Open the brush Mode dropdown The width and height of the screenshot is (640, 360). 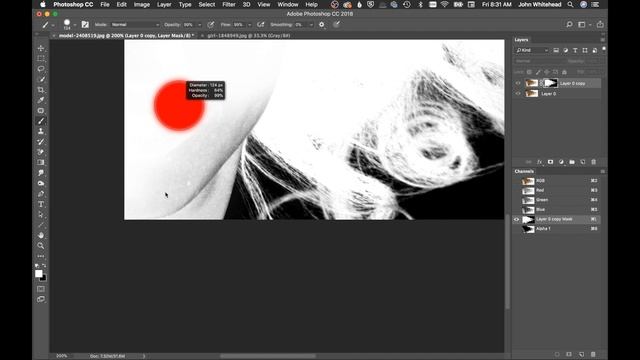point(135,24)
